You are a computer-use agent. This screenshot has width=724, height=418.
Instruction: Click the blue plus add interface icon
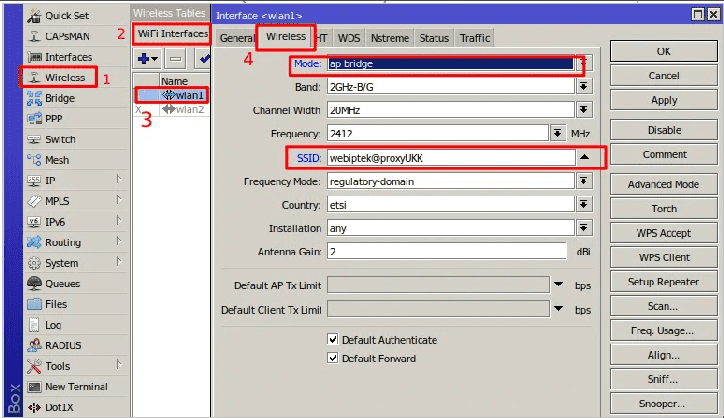click(x=146, y=59)
